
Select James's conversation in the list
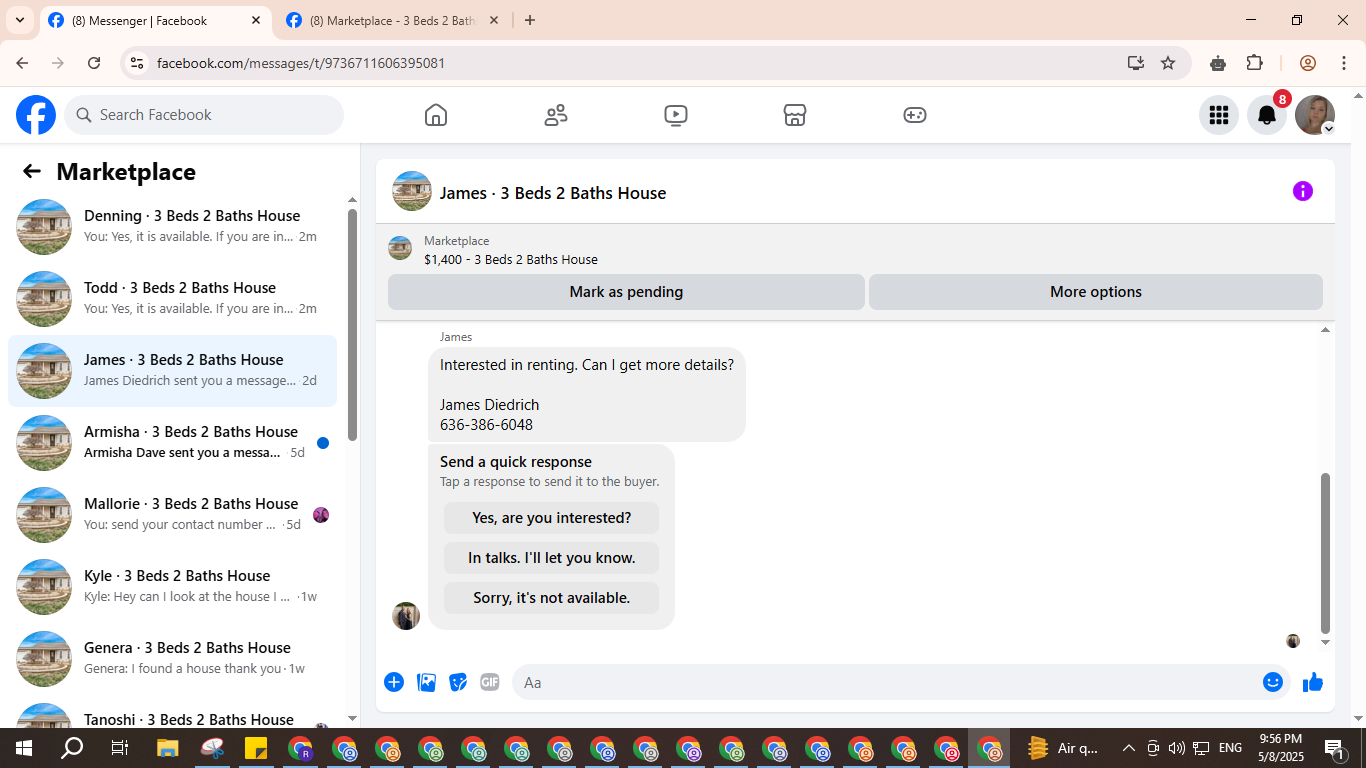pyautogui.click(x=172, y=371)
